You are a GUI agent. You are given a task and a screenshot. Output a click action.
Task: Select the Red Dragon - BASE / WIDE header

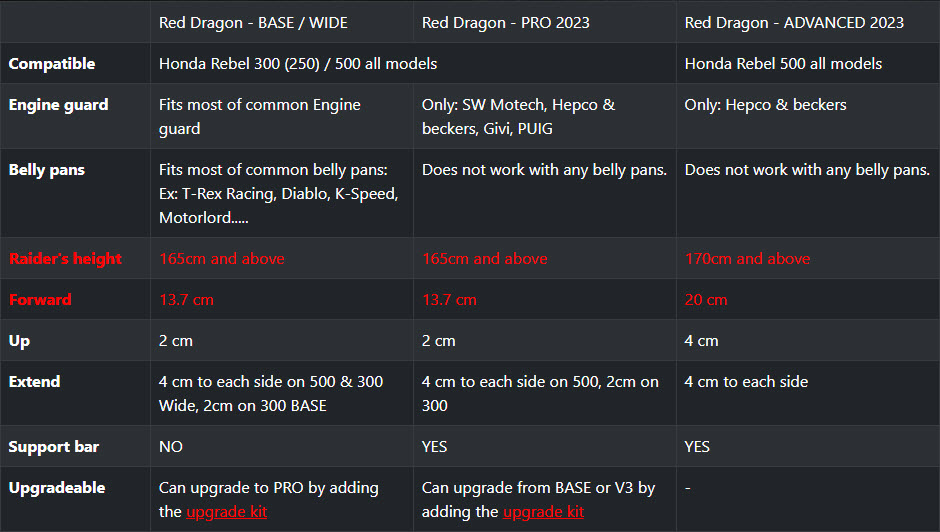(x=253, y=23)
